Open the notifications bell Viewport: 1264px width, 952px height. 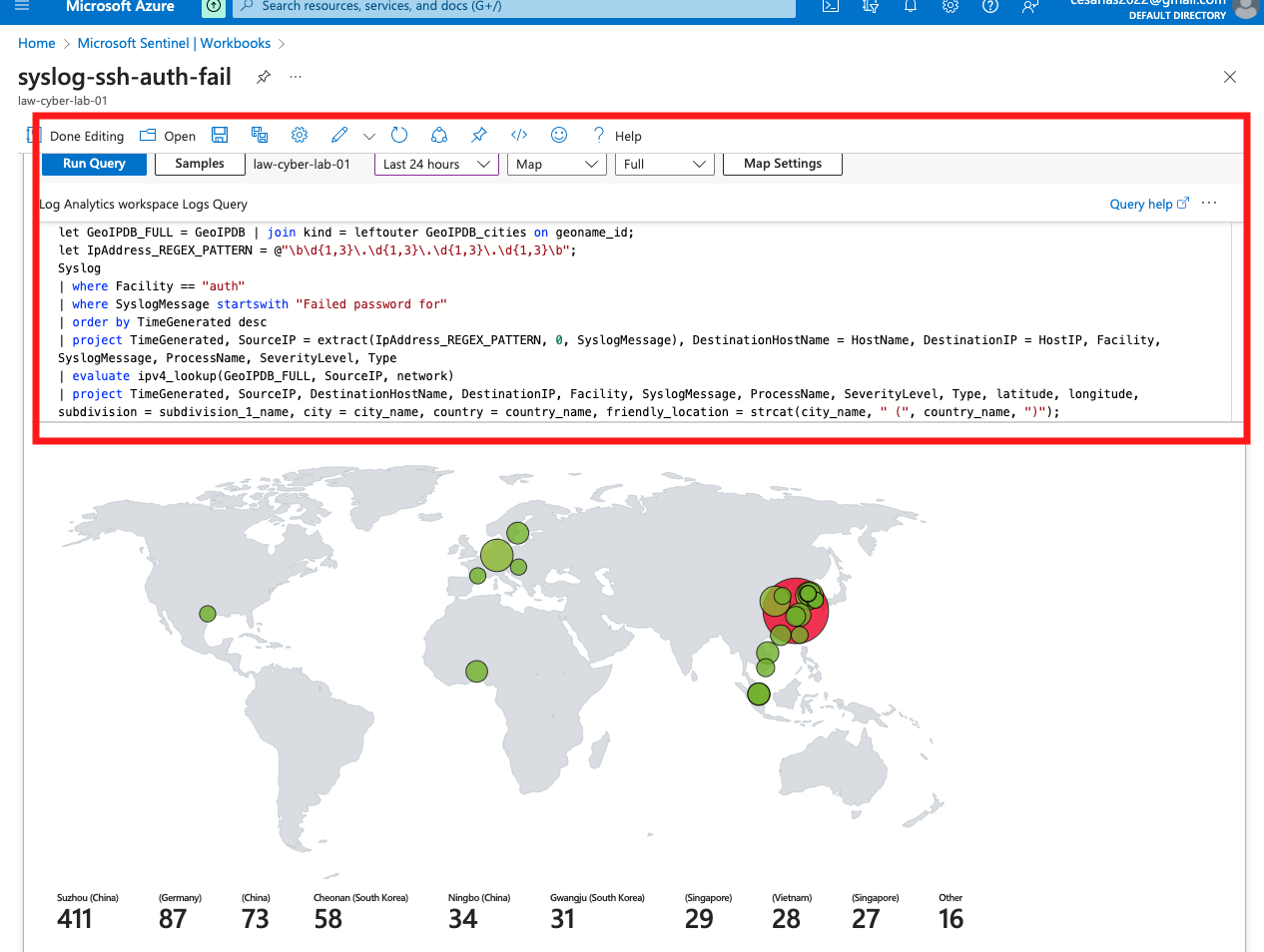[911, 6]
